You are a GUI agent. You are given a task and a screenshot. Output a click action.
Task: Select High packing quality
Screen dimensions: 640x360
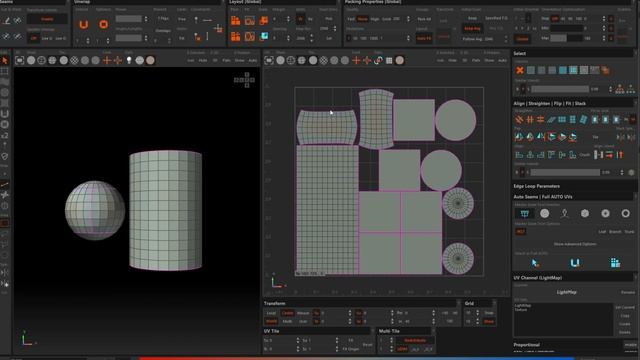(x=374, y=19)
